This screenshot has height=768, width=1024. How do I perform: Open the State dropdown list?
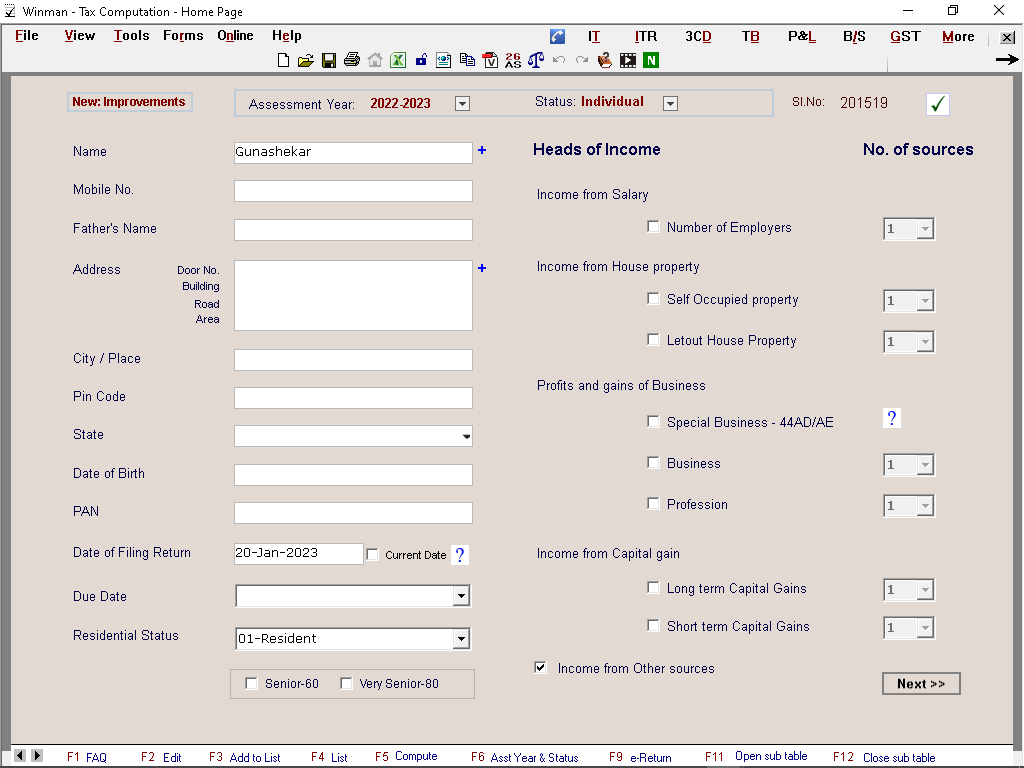pos(466,437)
